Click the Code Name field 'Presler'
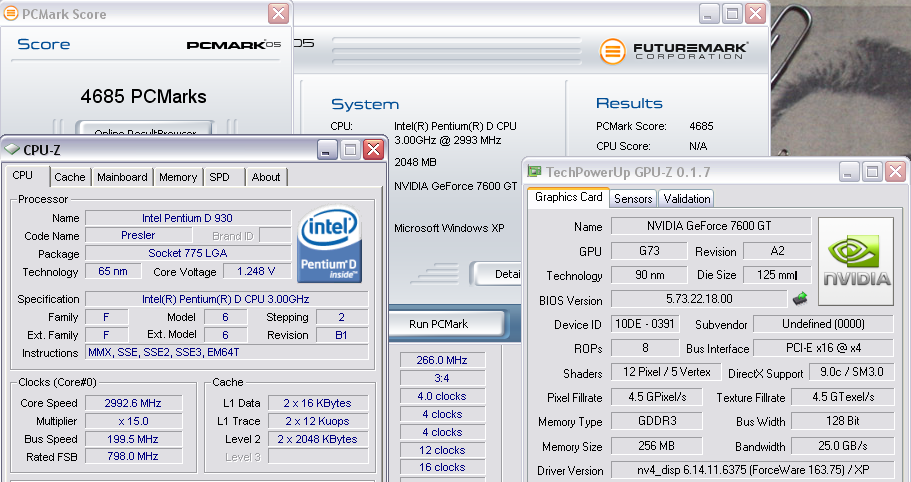Screen dimensions: 911x482 point(138,235)
